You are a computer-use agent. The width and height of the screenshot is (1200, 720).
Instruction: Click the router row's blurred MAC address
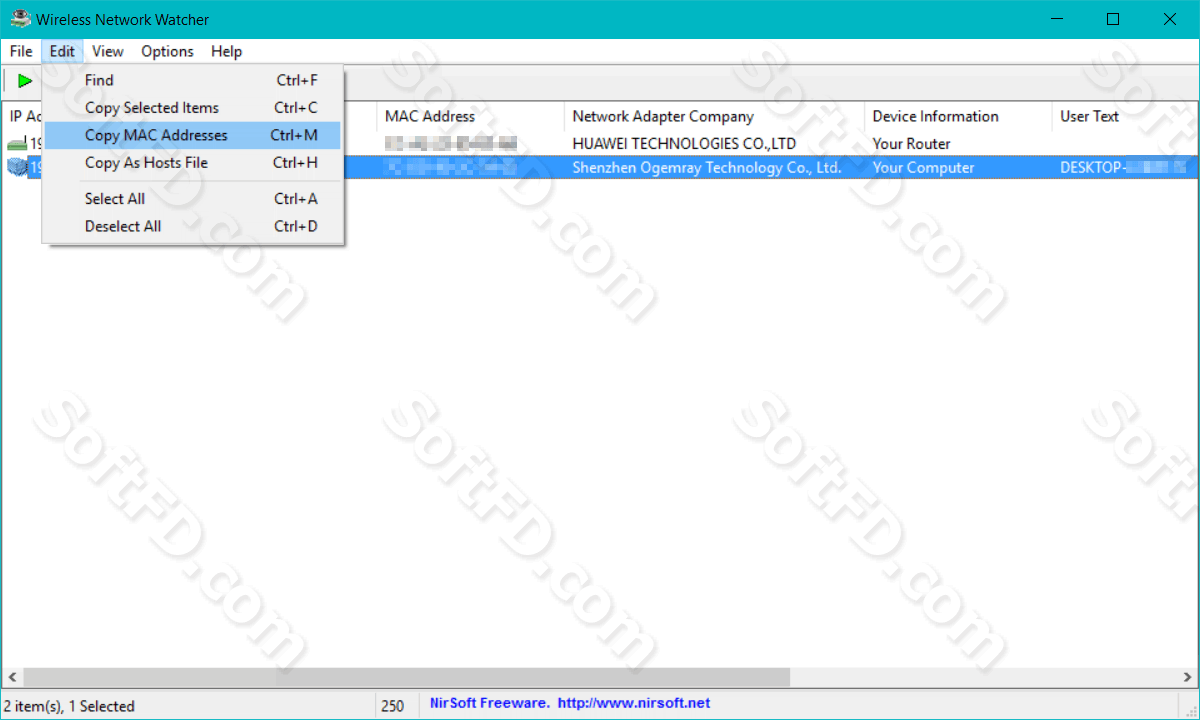(451, 144)
